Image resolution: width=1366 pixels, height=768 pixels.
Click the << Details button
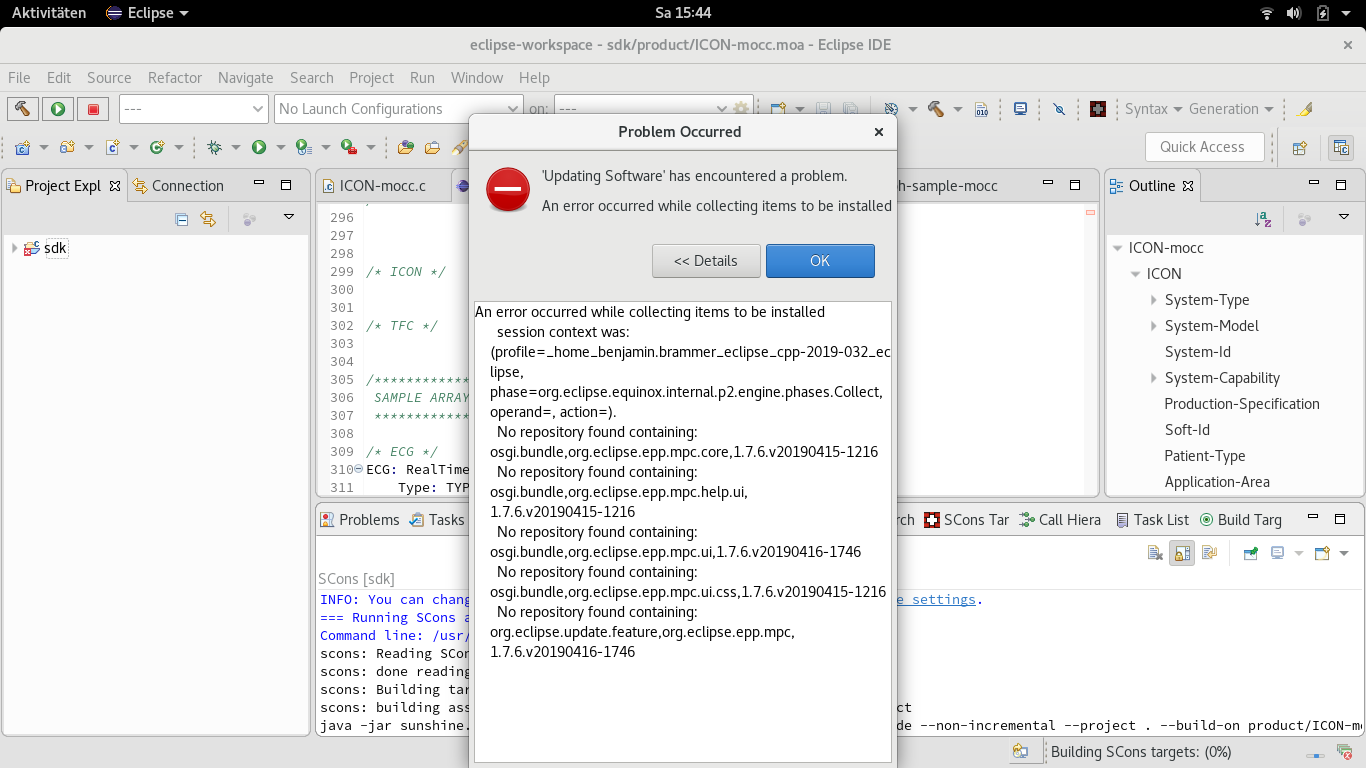point(706,261)
